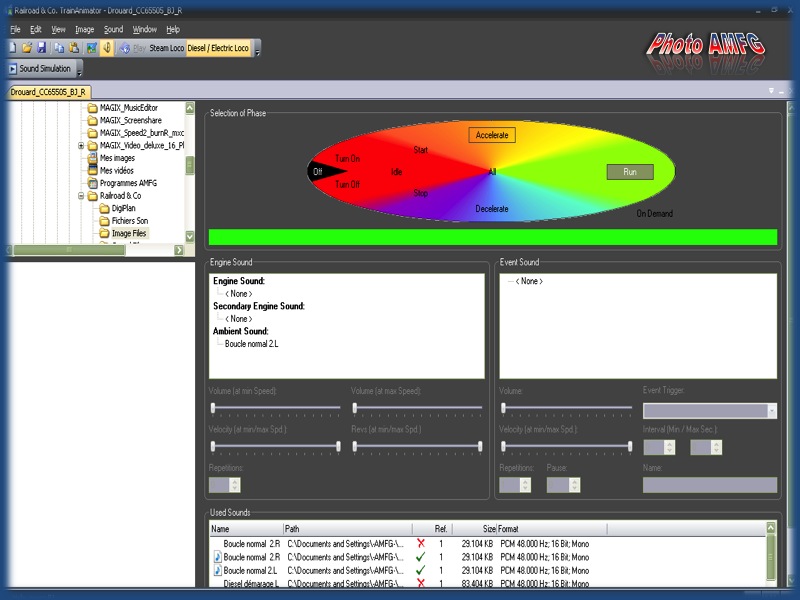Select the Stop phase
Viewport: 800px width, 600px height.
pos(420,193)
